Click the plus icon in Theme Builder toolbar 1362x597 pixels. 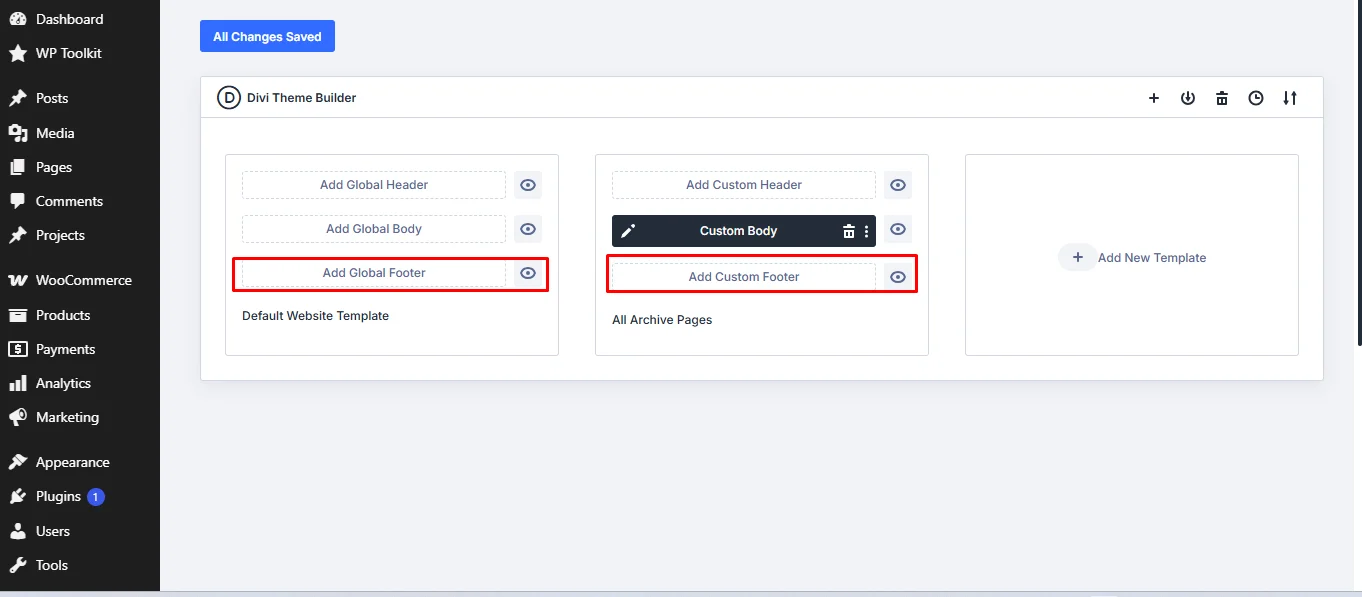coord(1154,98)
